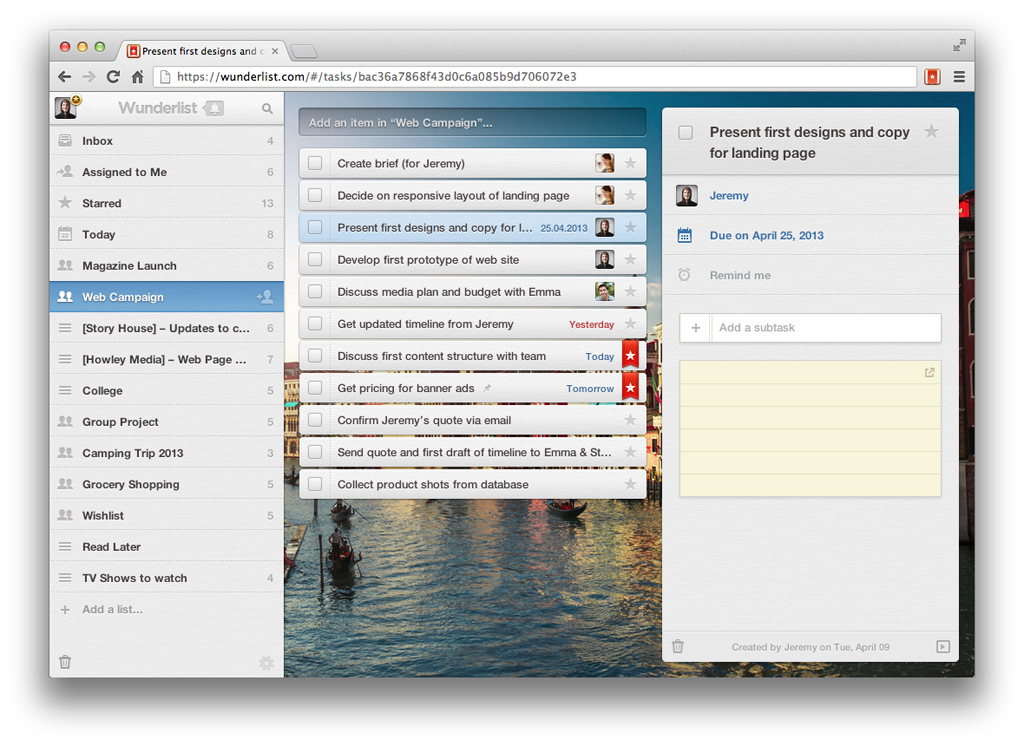
Task: Click Add a list... in sidebar
Action: tap(112, 609)
